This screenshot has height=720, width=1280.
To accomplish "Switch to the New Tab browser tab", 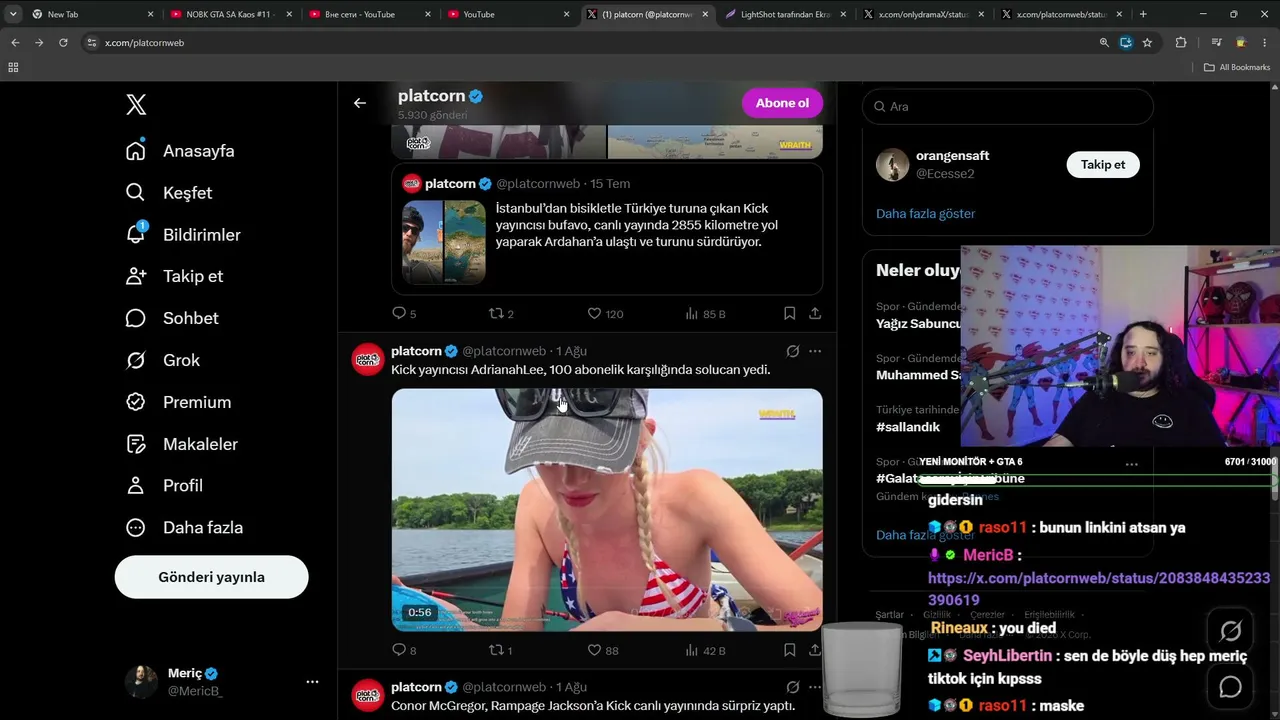I will pyautogui.click(x=93, y=14).
